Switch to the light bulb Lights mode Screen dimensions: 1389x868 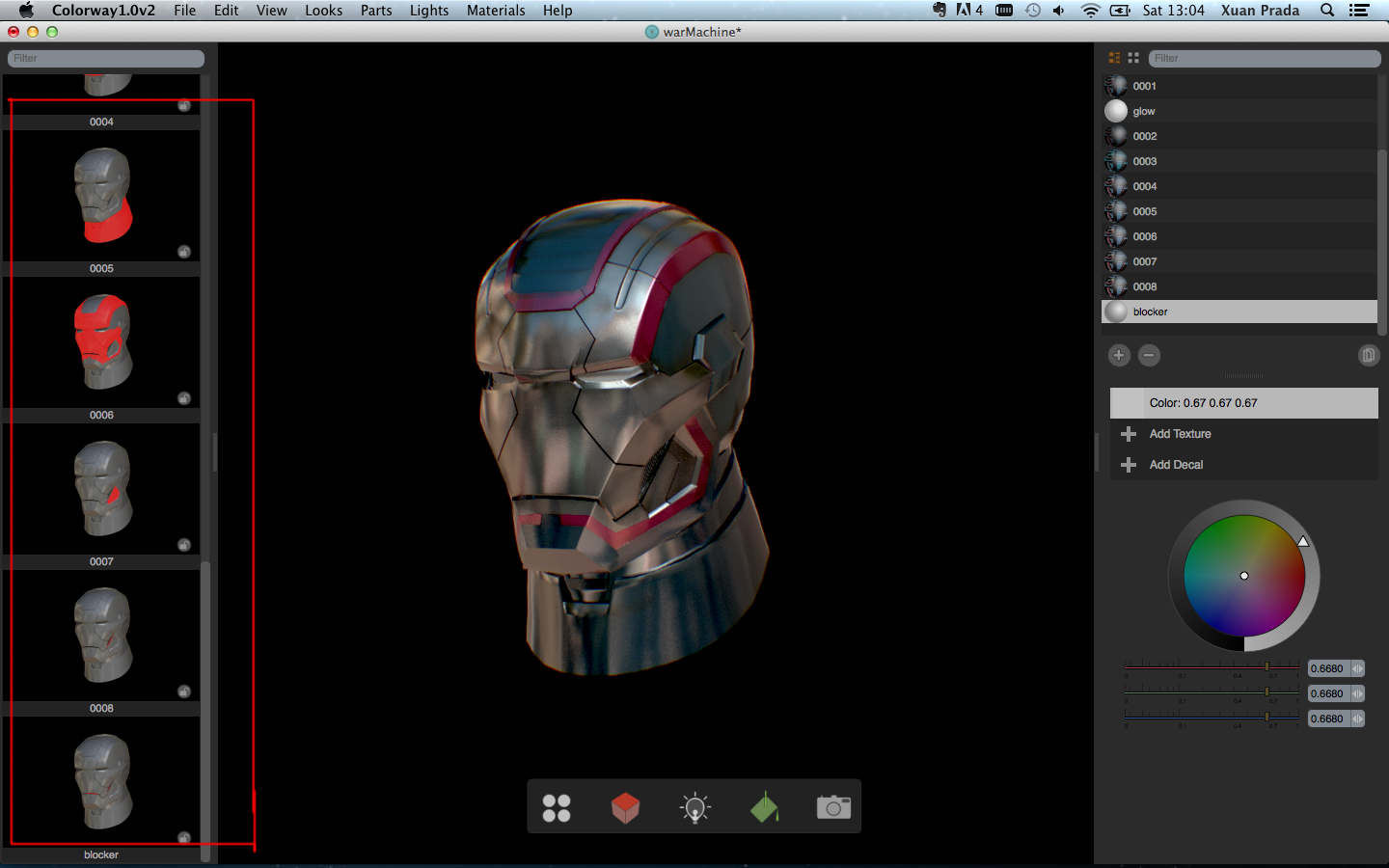pos(695,807)
